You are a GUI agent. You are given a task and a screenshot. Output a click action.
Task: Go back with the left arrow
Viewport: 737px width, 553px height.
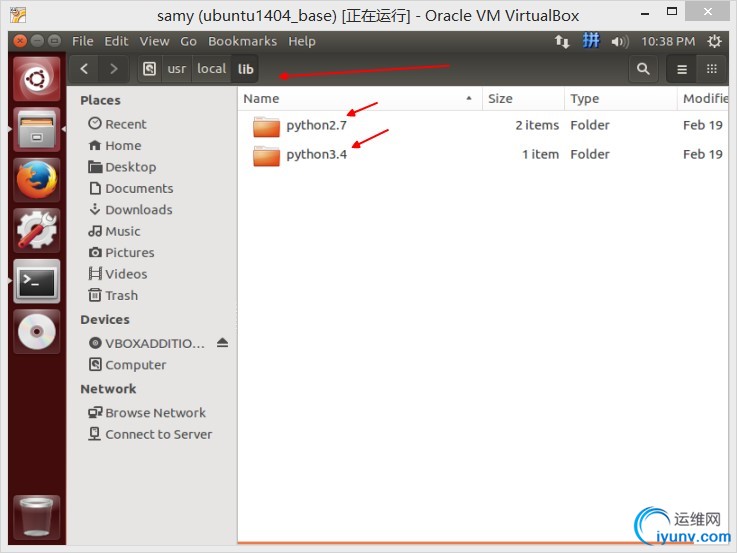[84, 69]
